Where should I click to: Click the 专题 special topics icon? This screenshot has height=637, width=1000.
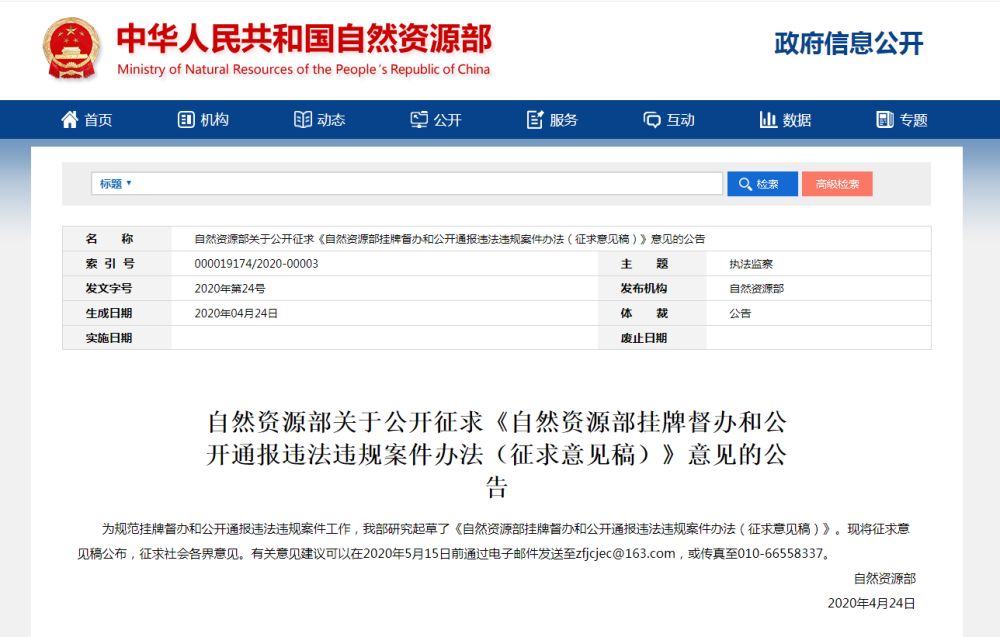coord(884,120)
